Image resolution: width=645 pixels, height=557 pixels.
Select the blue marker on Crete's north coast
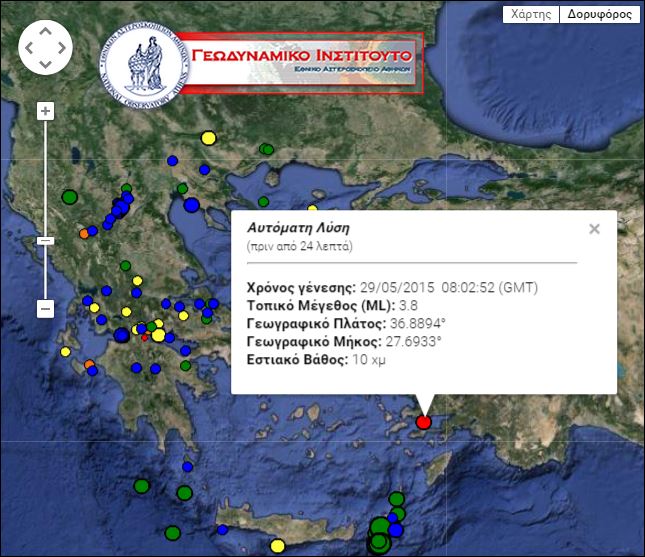[223, 530]
